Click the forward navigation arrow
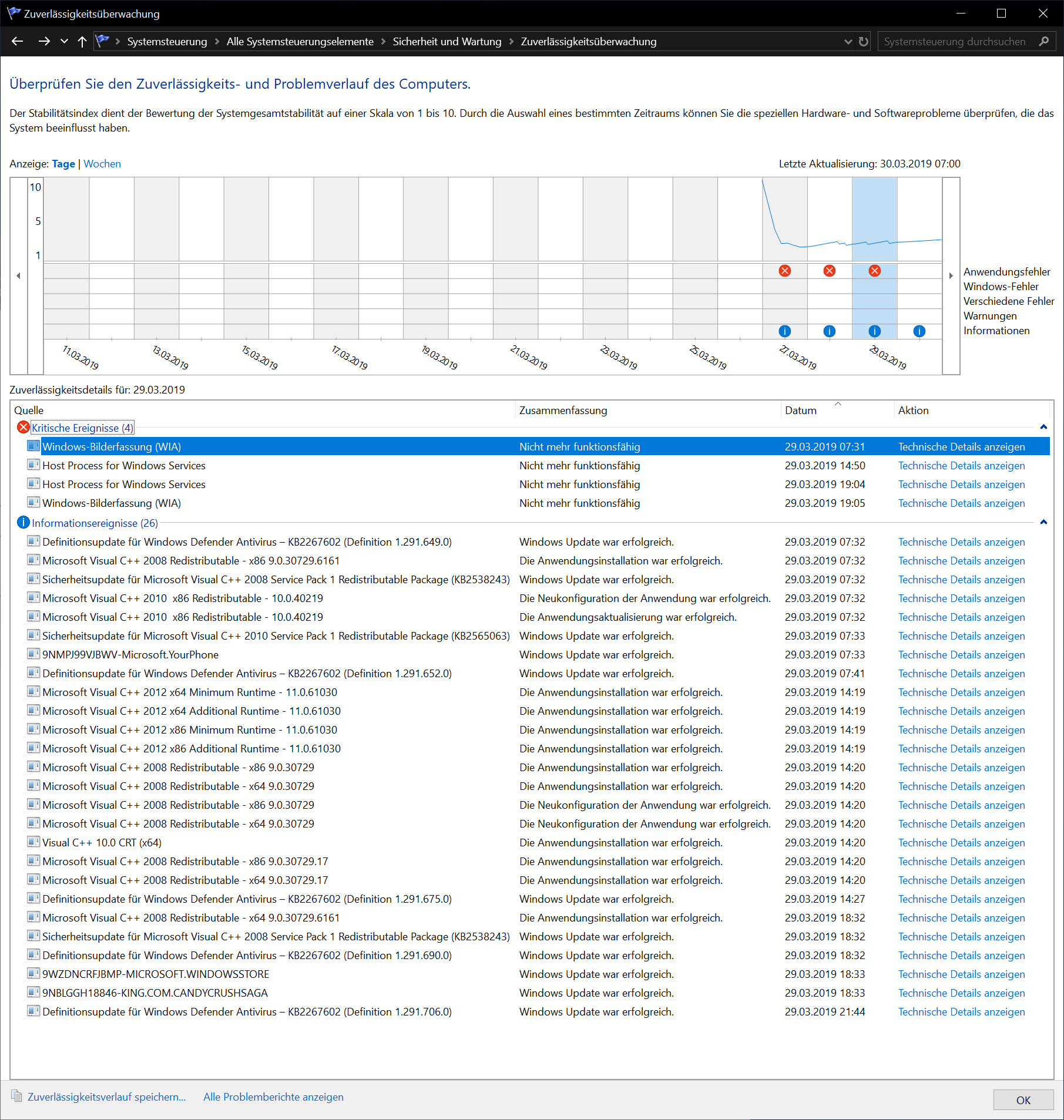The width and height of the screenshot is (1064, 1120). [x=44, y=41]
